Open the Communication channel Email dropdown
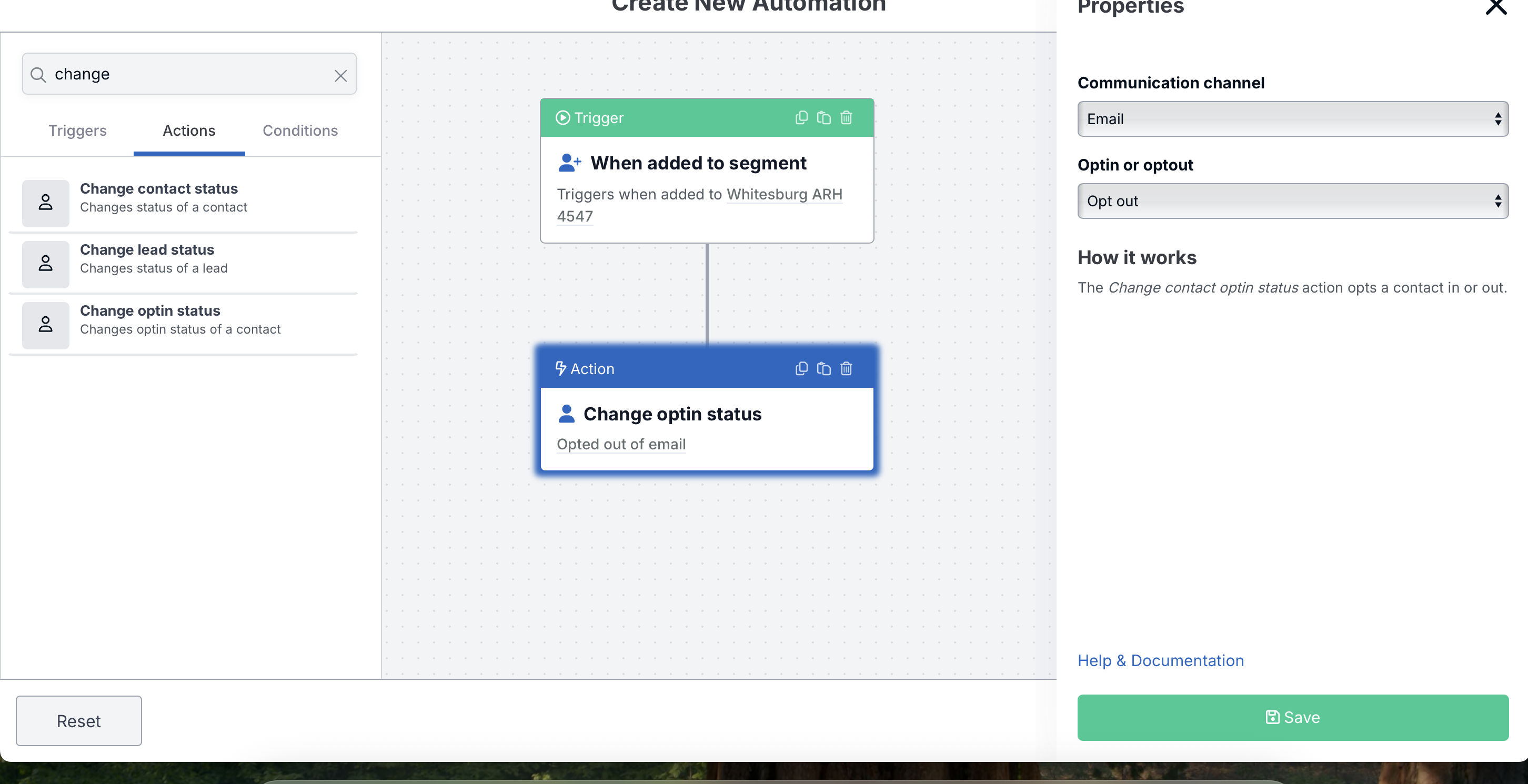1528x784 pixels. pos(1292,118)
